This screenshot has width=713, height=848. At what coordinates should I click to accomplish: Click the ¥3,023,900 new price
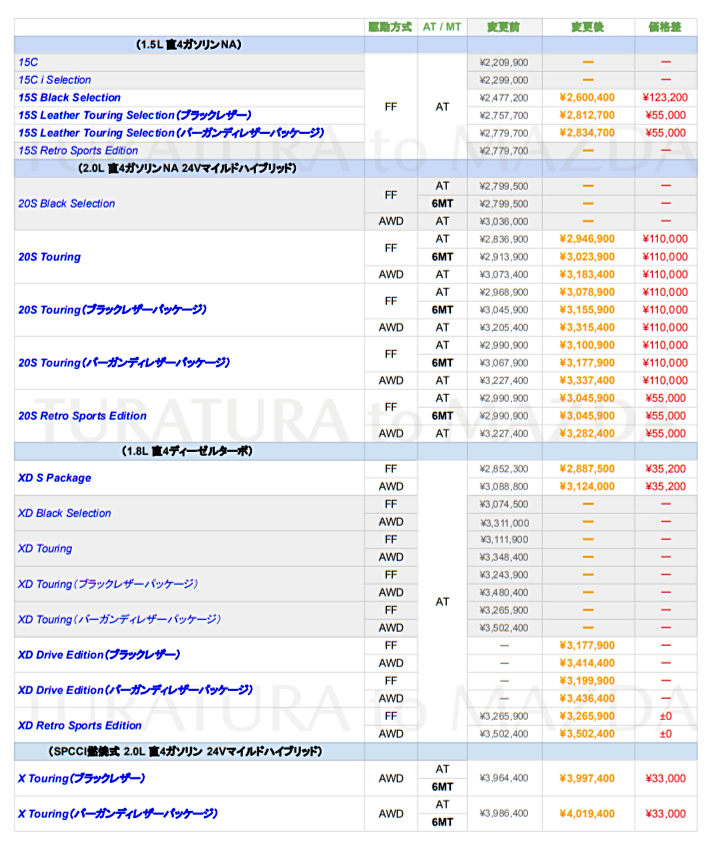pos(587,257)
